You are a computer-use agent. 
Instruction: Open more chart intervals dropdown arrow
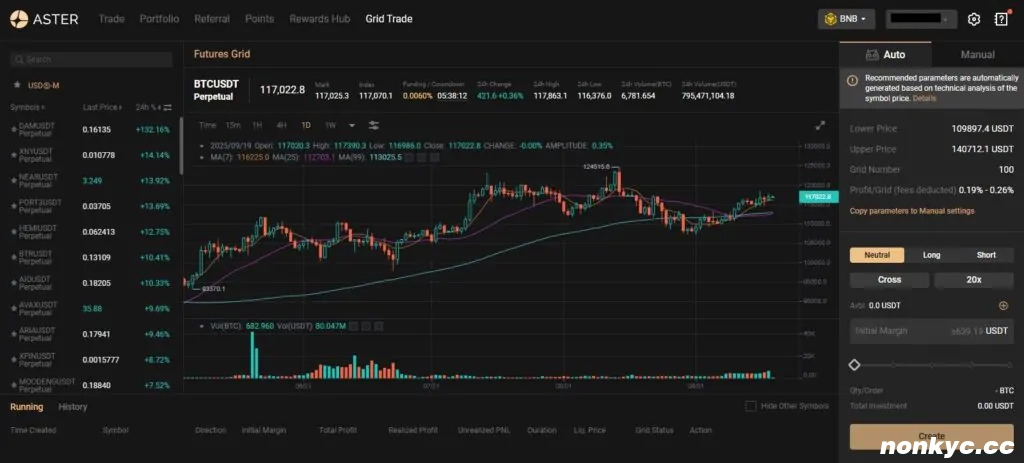(352, 125)
